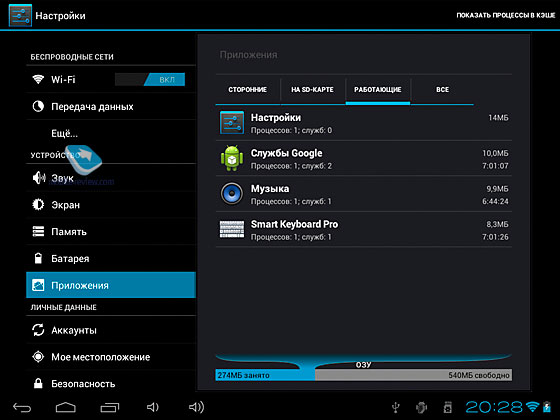The width and height of the screenshot is (560, 420).
Task: Tap the location icon next to Мое местоположение
Action: pos(38,356)
